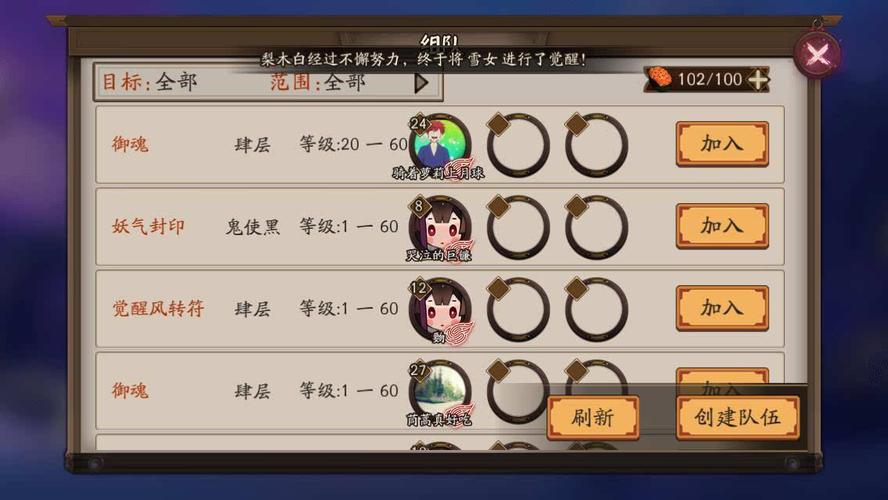The width and height of the screenshot is (888, 500).
Task: Close the team panel with the X button
Action: coord(817,55)
